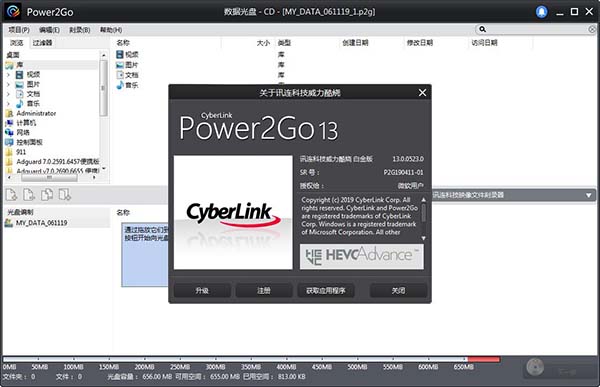Image resolution: width=600 pixels, height=387 pixels.
Task: Select Adguard 7.0.2591.6457 folder
Action: pyautogui.click(x=57, y=162)
